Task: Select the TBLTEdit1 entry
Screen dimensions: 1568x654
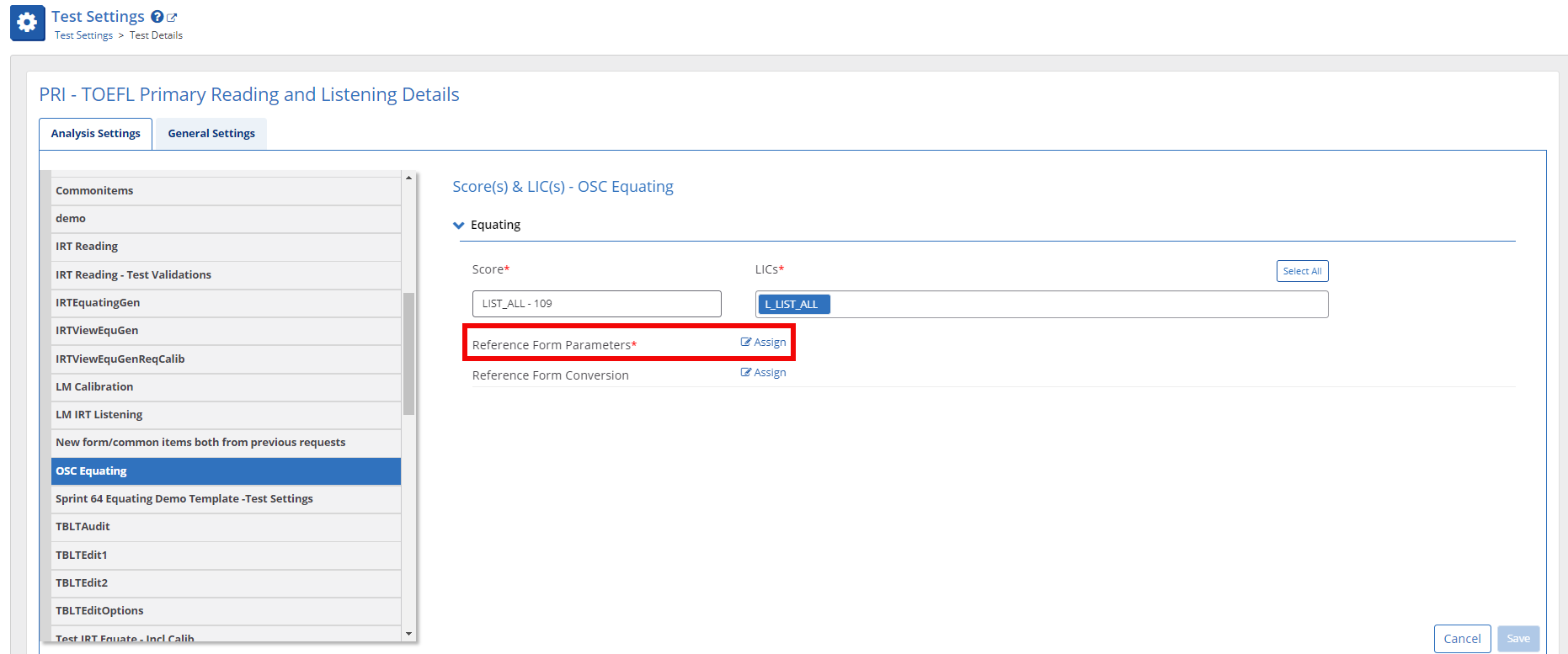Action: pyautogui.click(x=226, y=556)
